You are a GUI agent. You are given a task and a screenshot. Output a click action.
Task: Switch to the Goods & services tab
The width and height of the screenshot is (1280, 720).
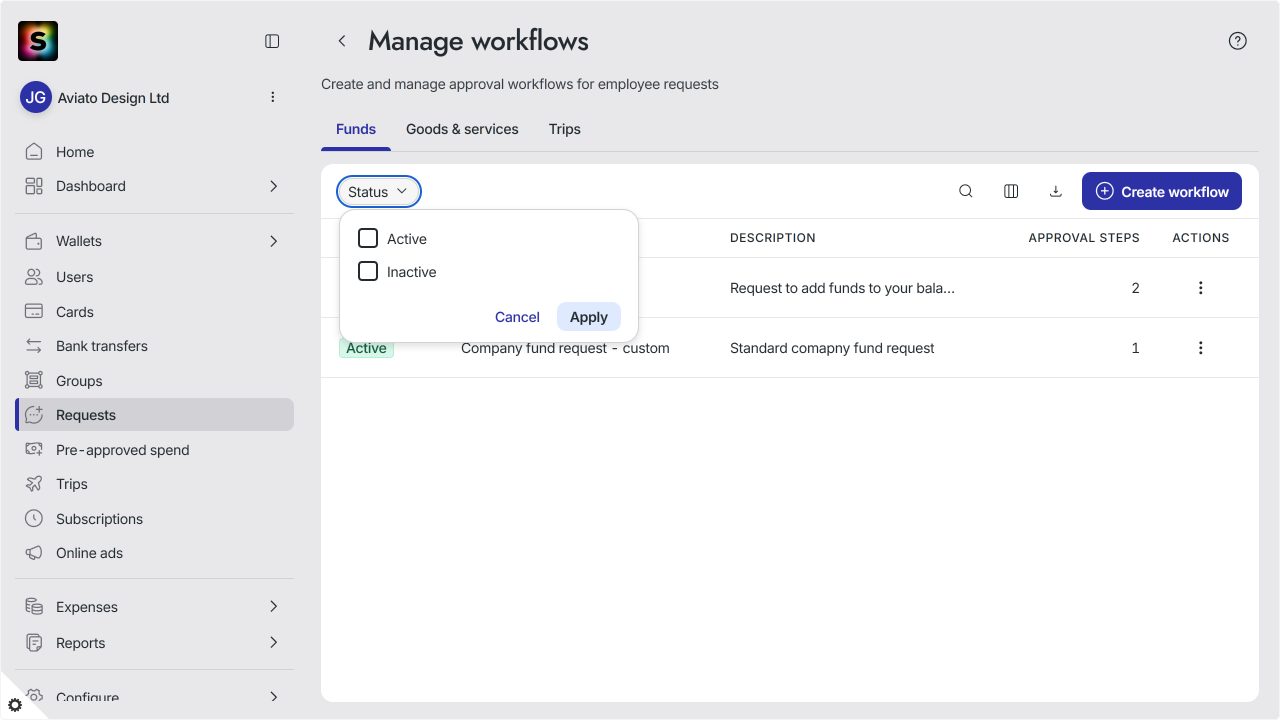click(462, 129)
